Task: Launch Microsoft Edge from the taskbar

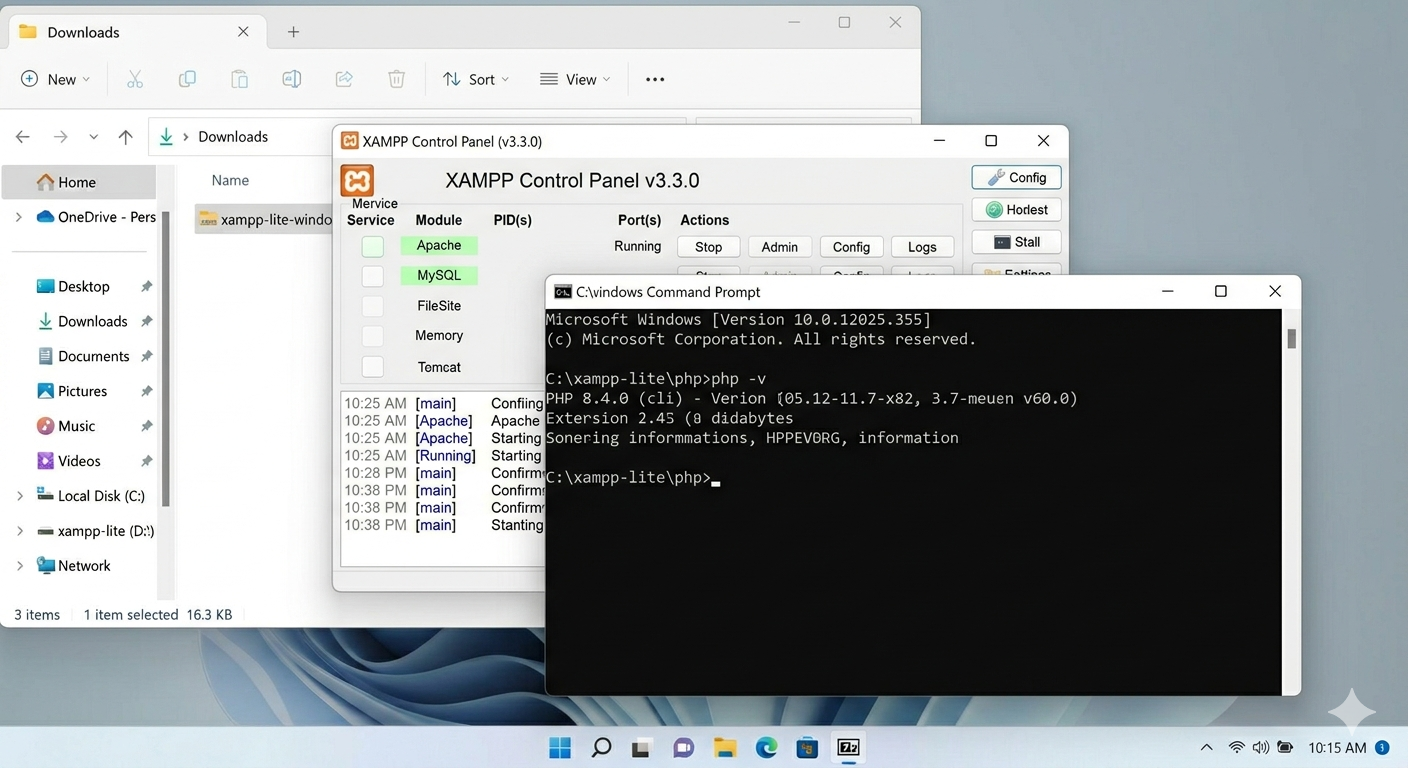Action: click(x=766, y=747)
